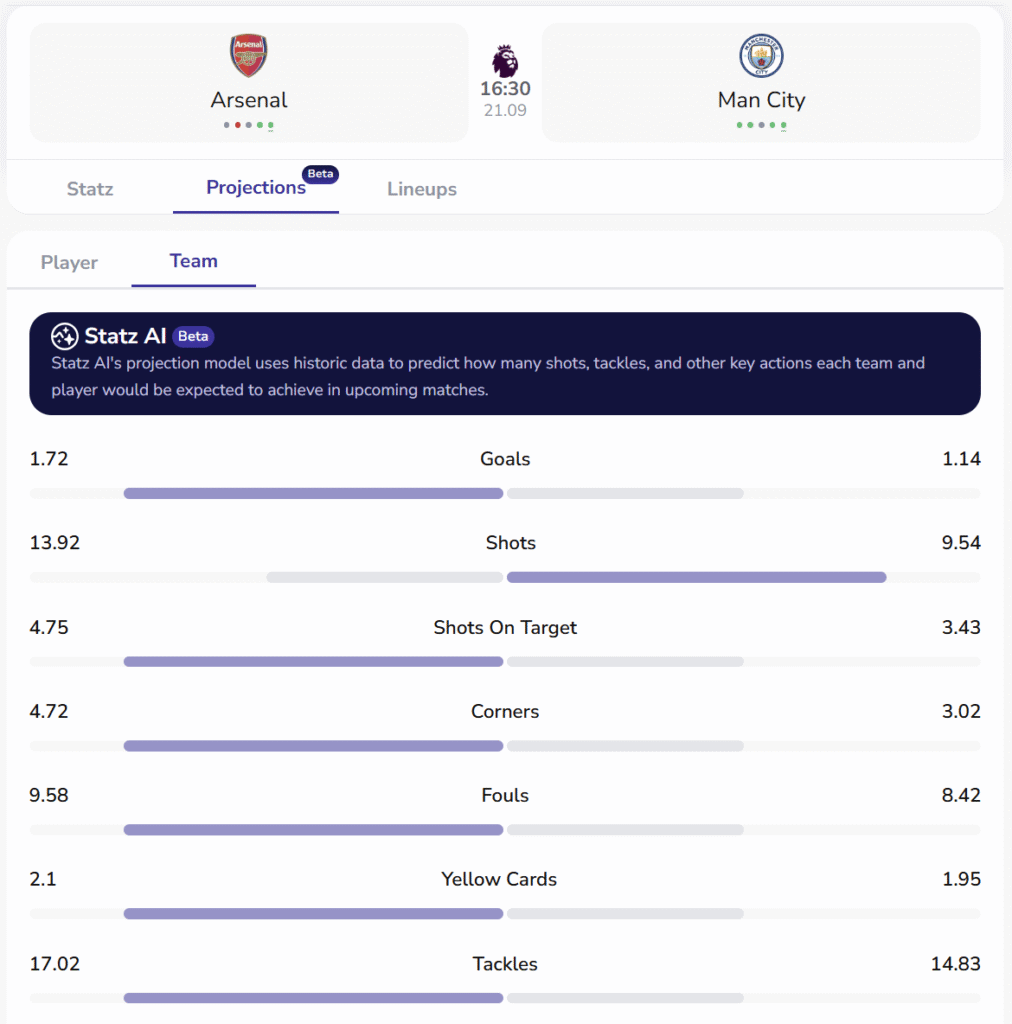Click the Beta badge on Projections
This screenshot has width=1012, height=1024.
[320, 174]
